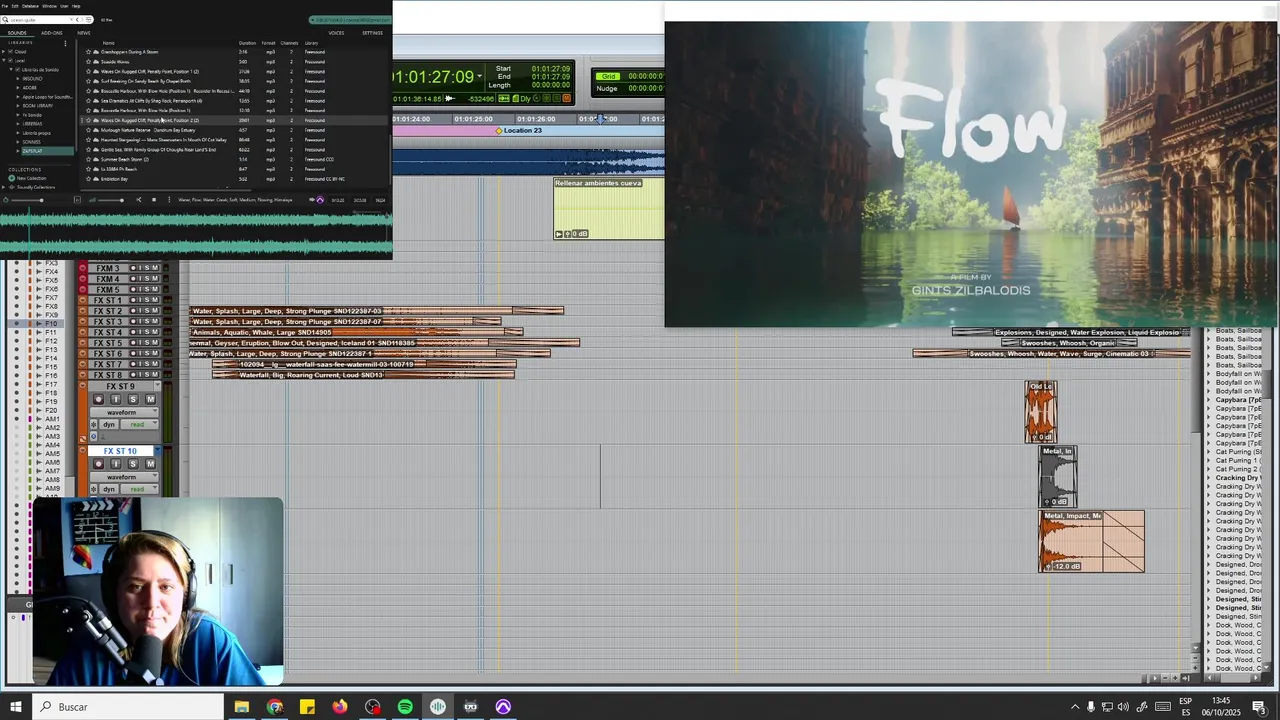Image resolution: width=1280 pixels, height=720 pixels.
Task: Sort the Soundly list by the Duration column
Action: 247,43
